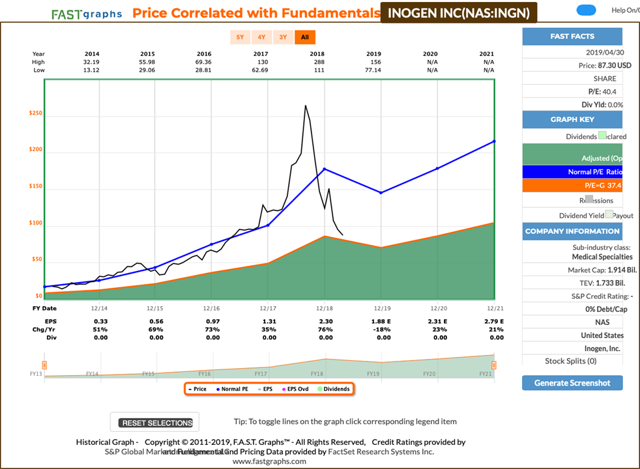The height and width of the screenshot is (469, 640).
Task: Toggle Price line in chart legend
Action: click(198, 389)
